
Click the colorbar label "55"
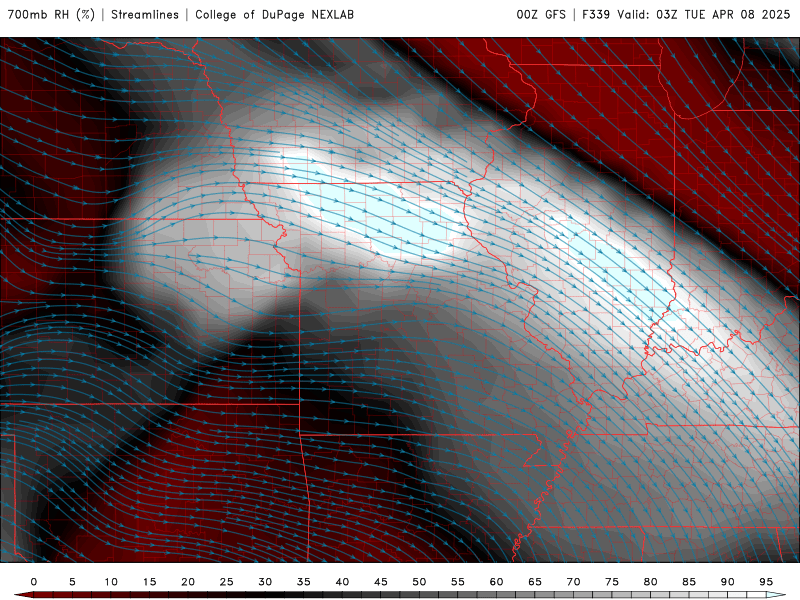click(x=458, y=582)
